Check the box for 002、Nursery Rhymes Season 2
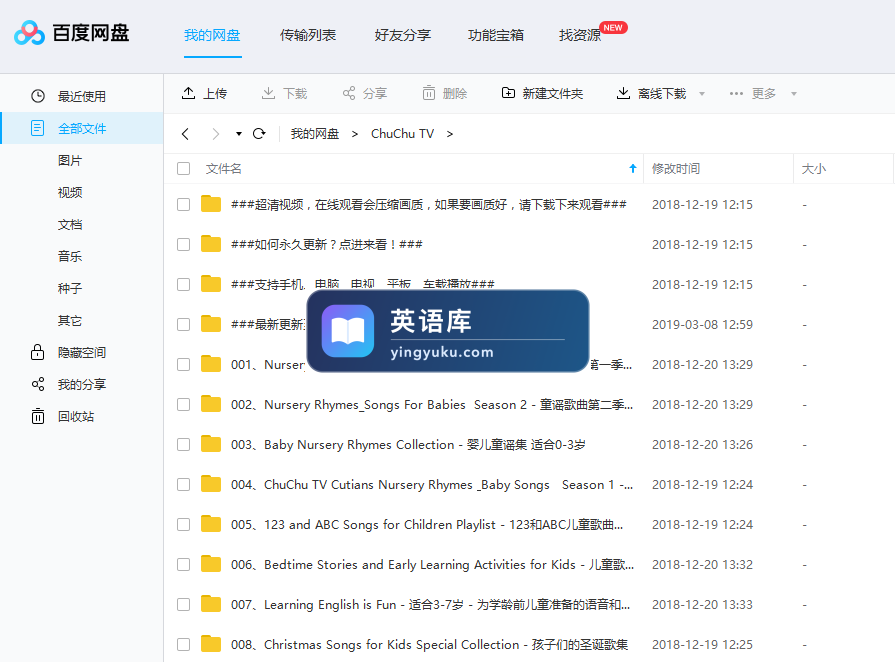Image resolution: width=895 pixels, height=662 pixels. click(x=183, y=404)
